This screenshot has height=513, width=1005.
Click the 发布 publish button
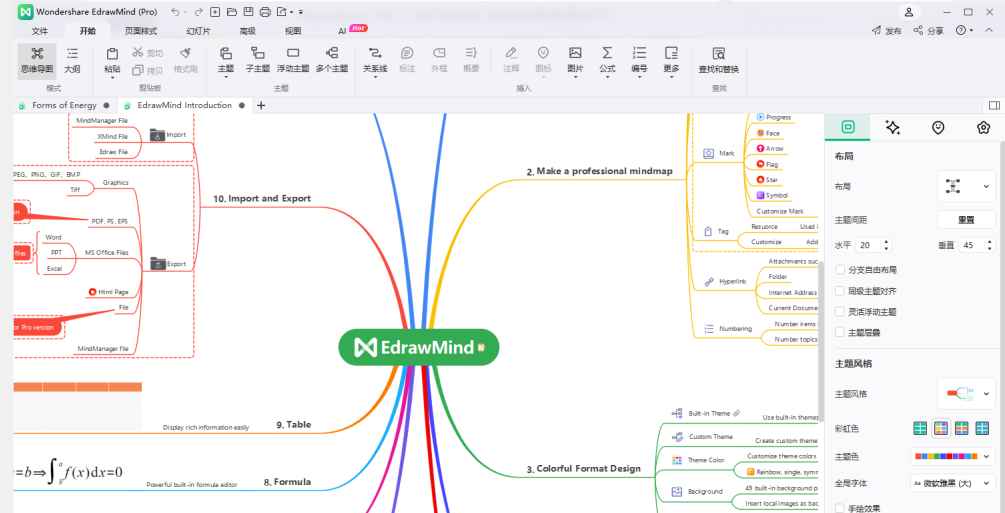point(886,31)
